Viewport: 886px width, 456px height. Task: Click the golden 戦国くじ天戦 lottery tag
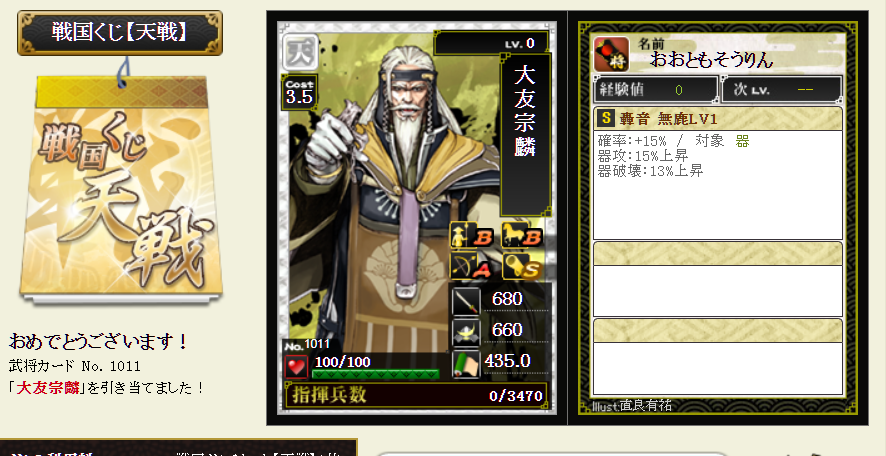coord(121,189)
